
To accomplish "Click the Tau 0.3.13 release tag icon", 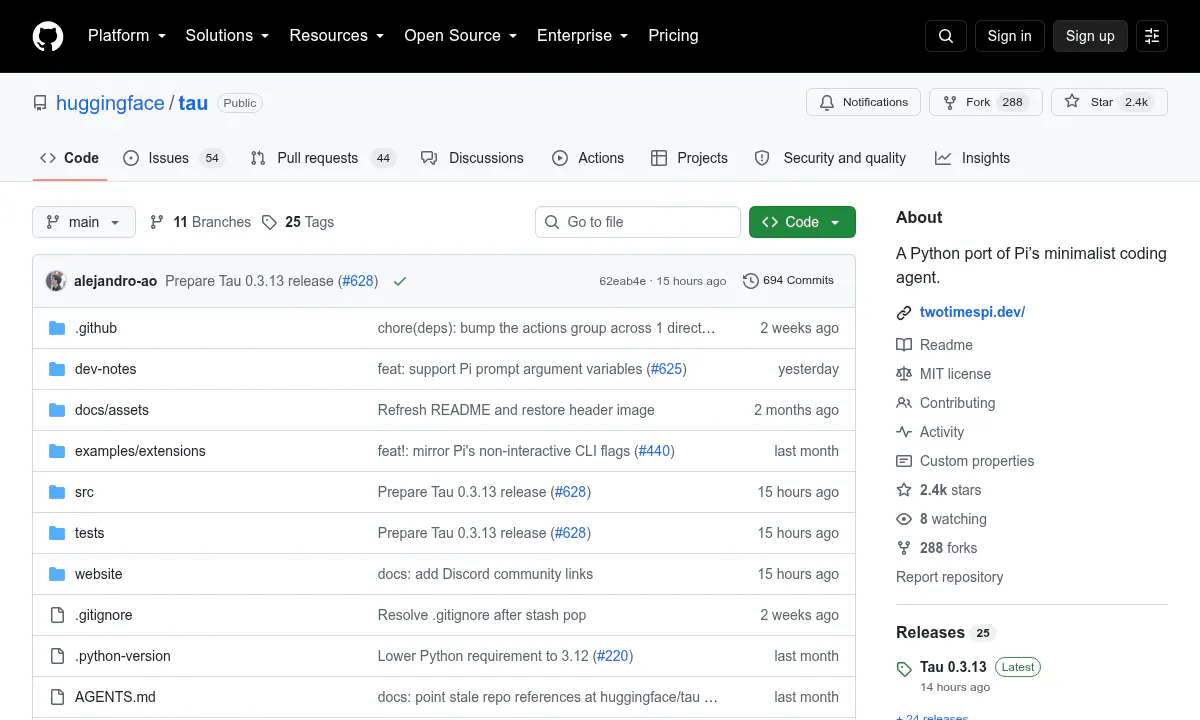I will pos(904,669).
